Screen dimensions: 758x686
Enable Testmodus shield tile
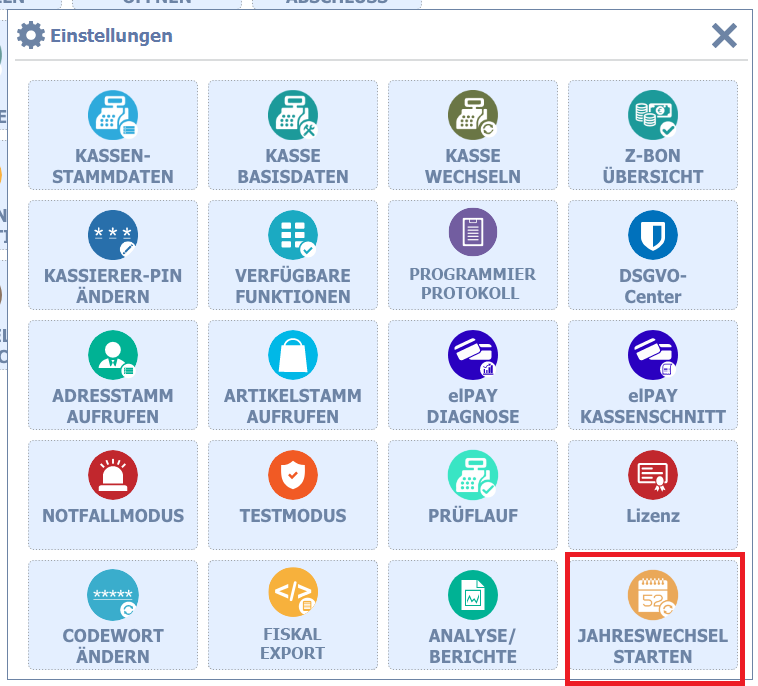292,494
